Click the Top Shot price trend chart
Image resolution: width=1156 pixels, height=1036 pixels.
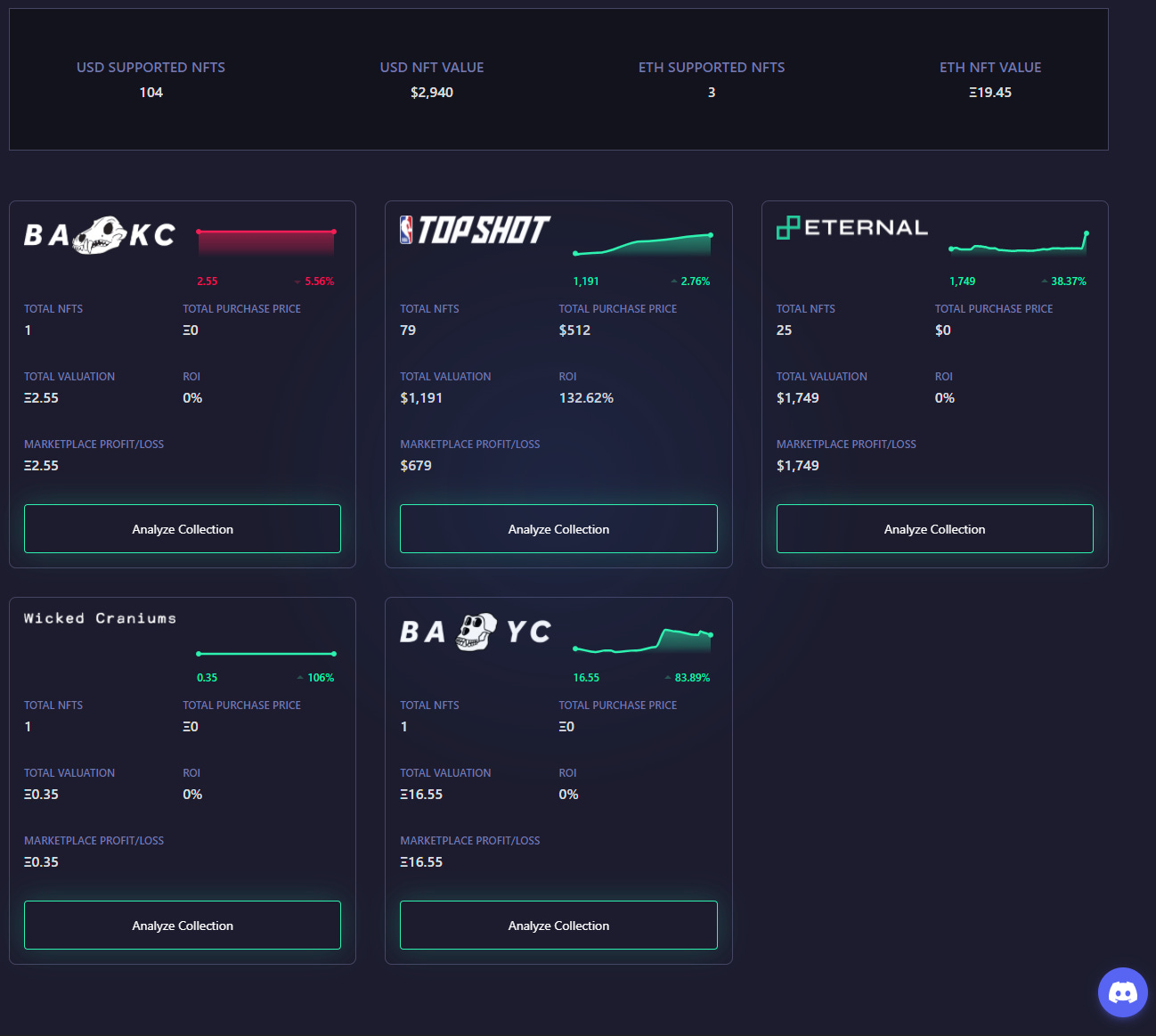click(x=643, y=245)
